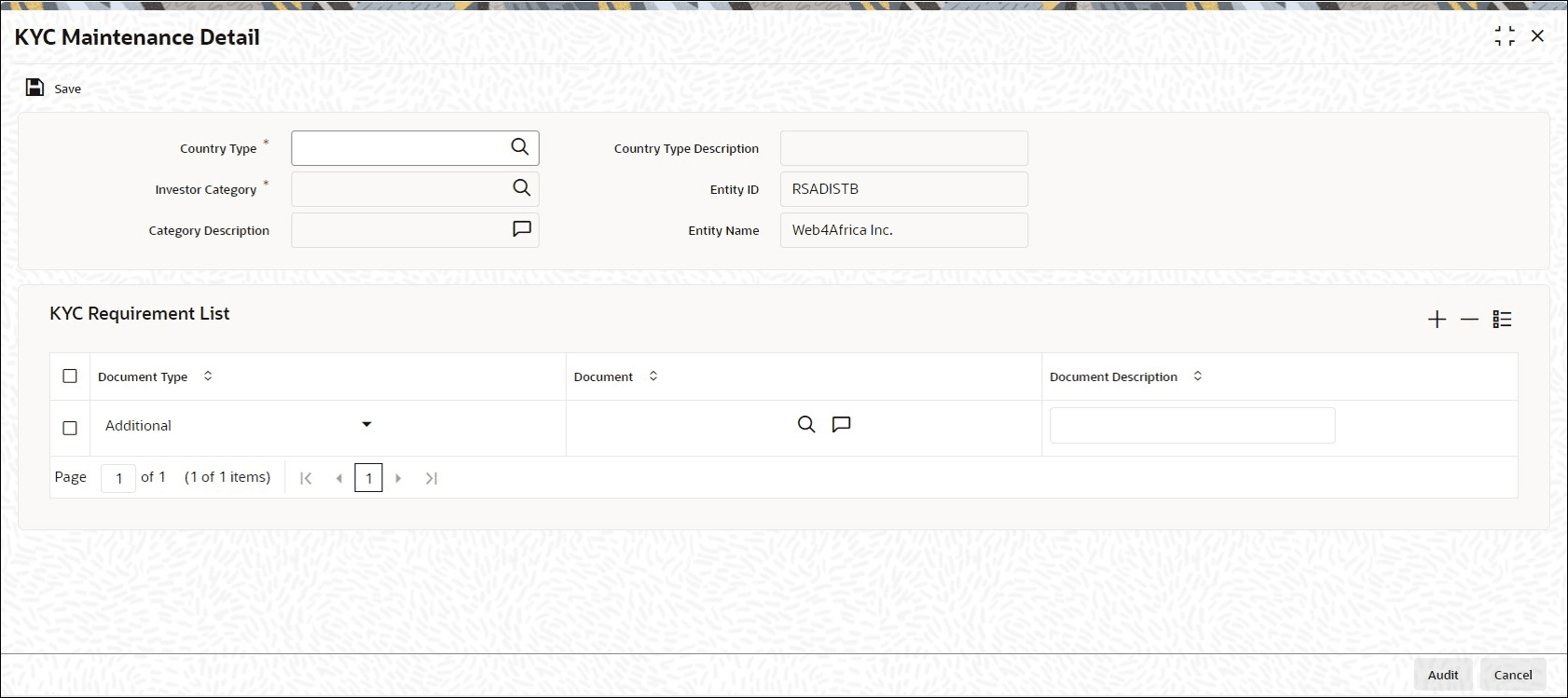Tick checkbox for Additional row
This screenshot has width=1568, height=698.
[70, 428]
